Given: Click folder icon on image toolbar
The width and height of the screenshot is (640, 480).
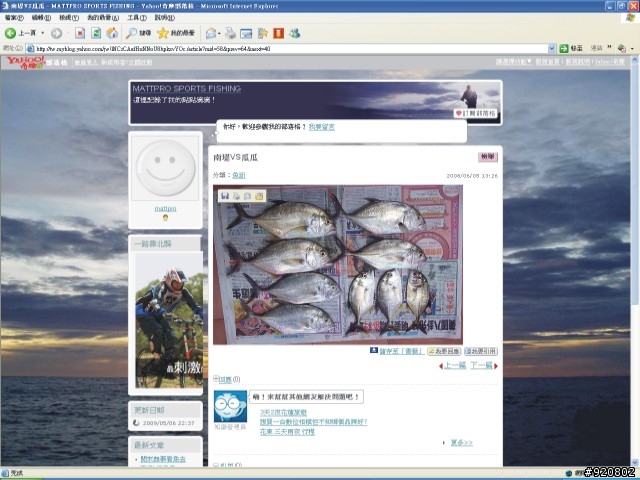Looking at the screenshot, I should coord(259,196).
